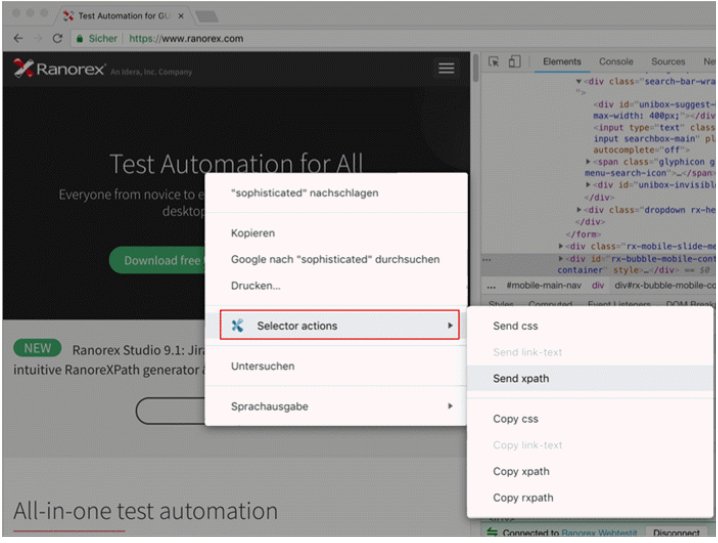Click the DevTools inspect element picker icon
The height and width of the screenshot is (543, 718).
point(494,62)
